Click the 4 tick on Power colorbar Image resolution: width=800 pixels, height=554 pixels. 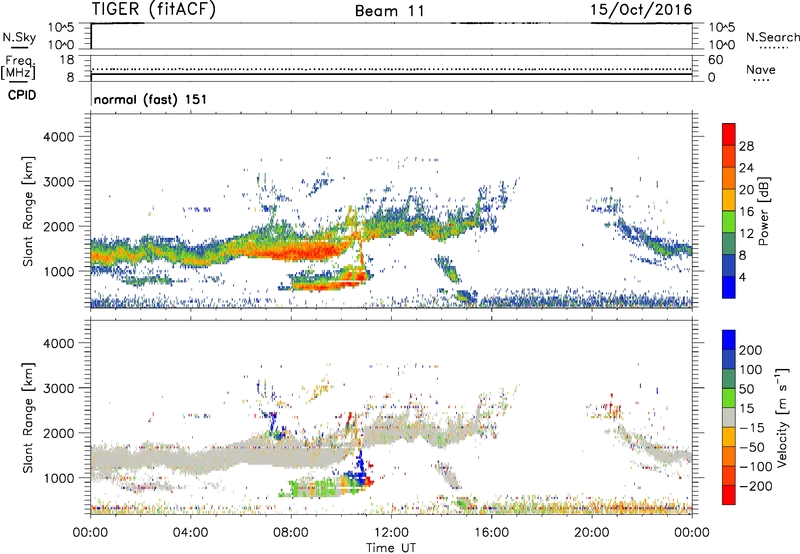[x=742, y=277]
